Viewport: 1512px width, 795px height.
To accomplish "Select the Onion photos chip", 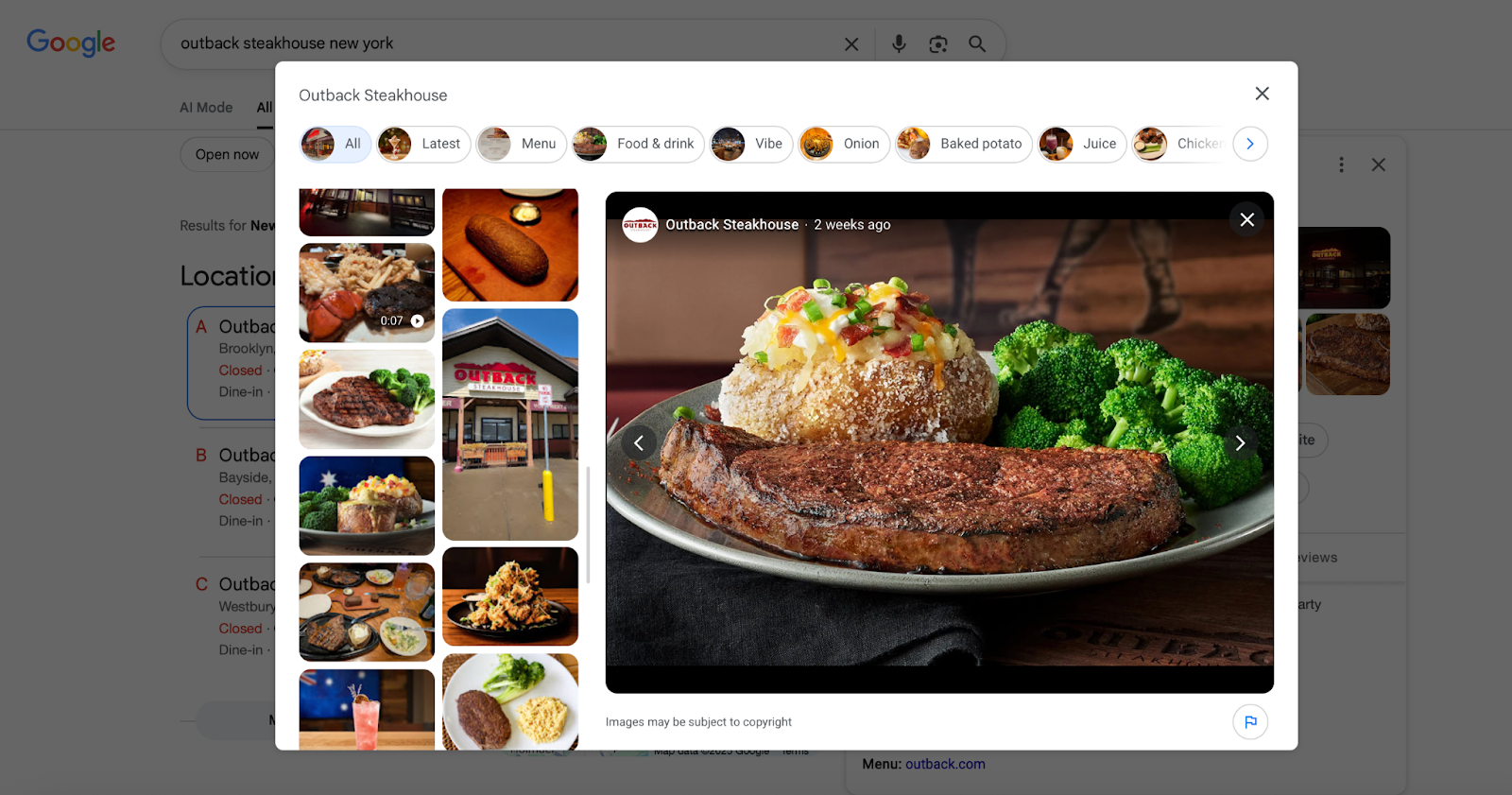I will pyautogui.click(x=844, y=144).
